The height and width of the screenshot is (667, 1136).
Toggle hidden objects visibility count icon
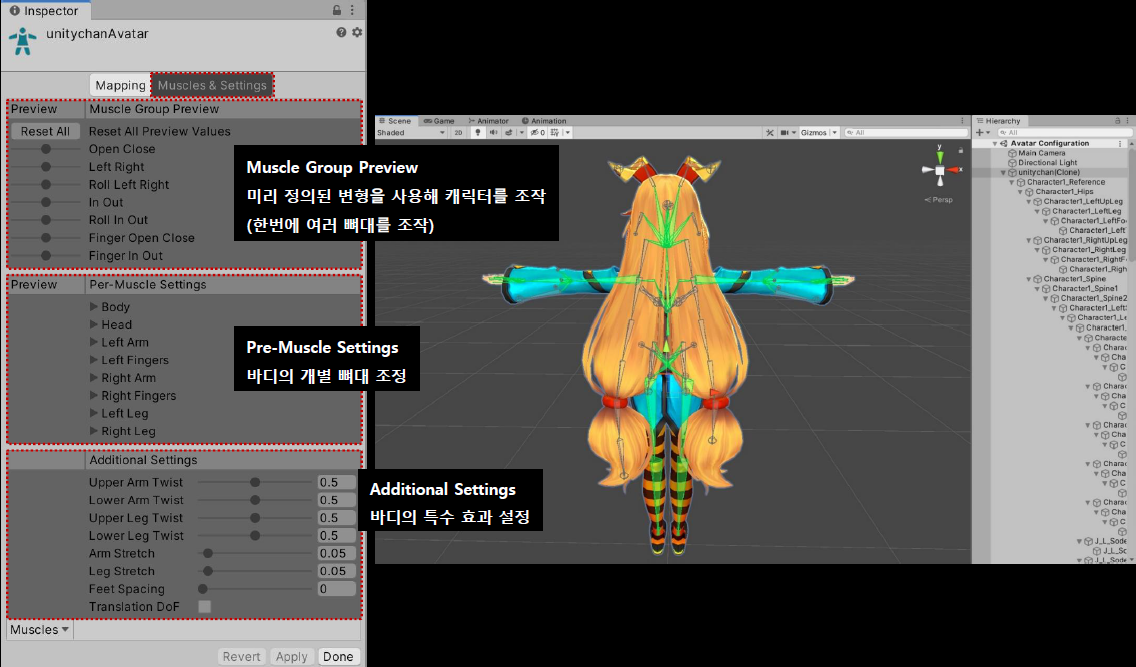(x=537, y=133)
